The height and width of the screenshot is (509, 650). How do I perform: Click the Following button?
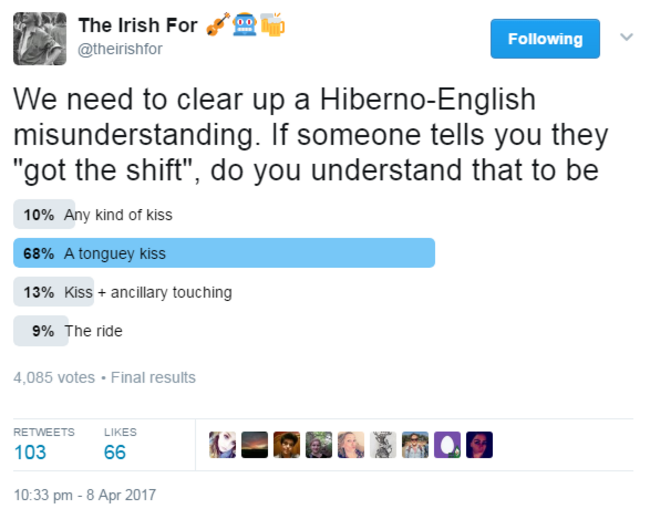coord(545,39)
